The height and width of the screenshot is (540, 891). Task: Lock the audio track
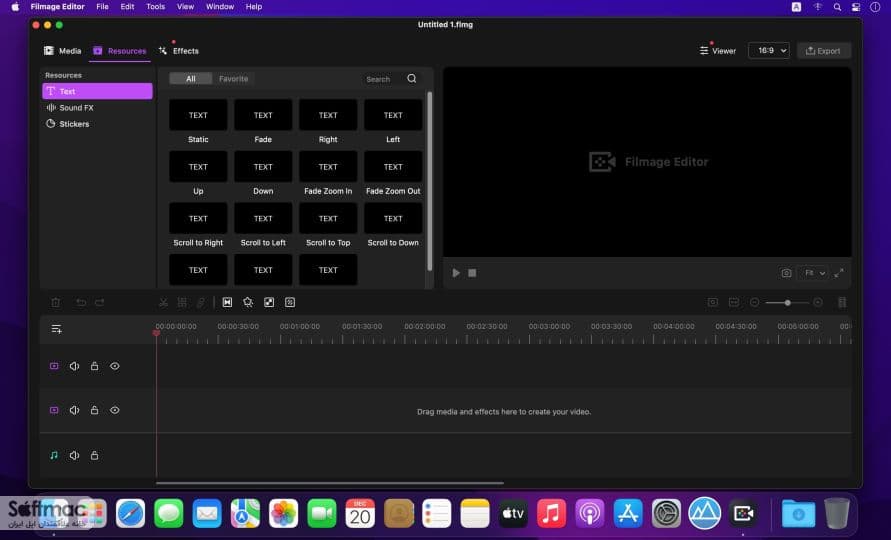94,455
